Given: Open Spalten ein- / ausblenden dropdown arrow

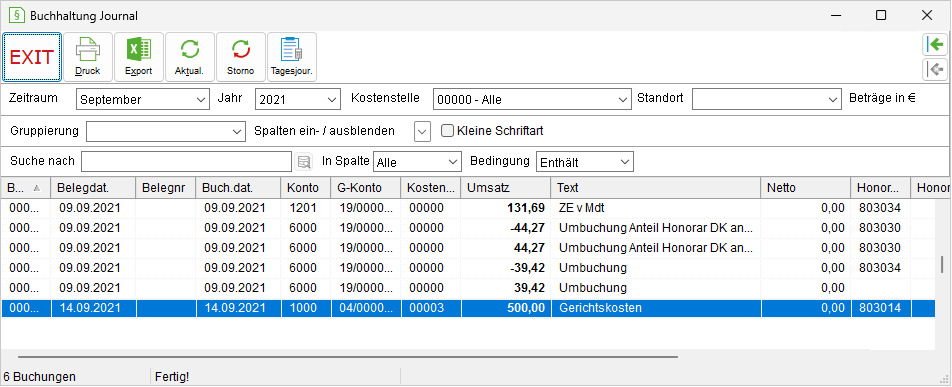Looking at the screenshot, I should (x=423, y=131).
